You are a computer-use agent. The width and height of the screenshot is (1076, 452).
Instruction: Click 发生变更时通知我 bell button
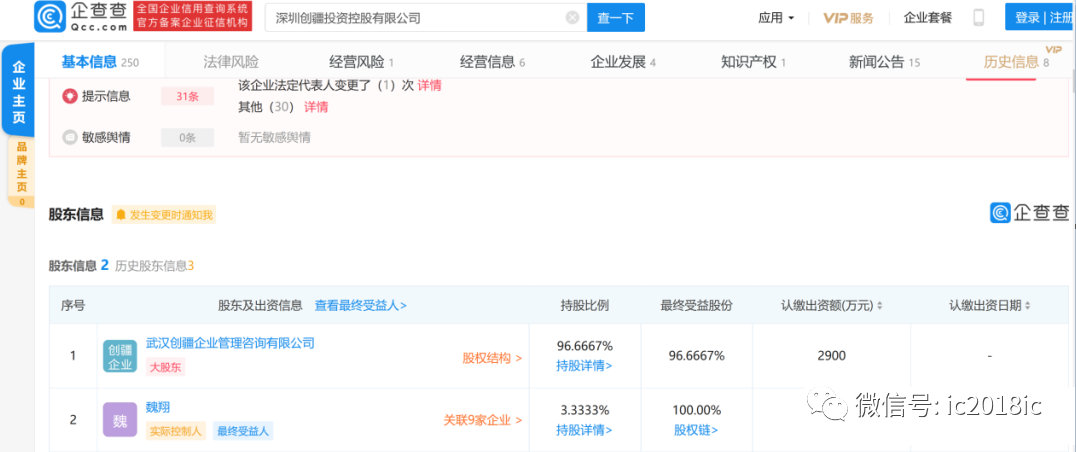[164, 215]
